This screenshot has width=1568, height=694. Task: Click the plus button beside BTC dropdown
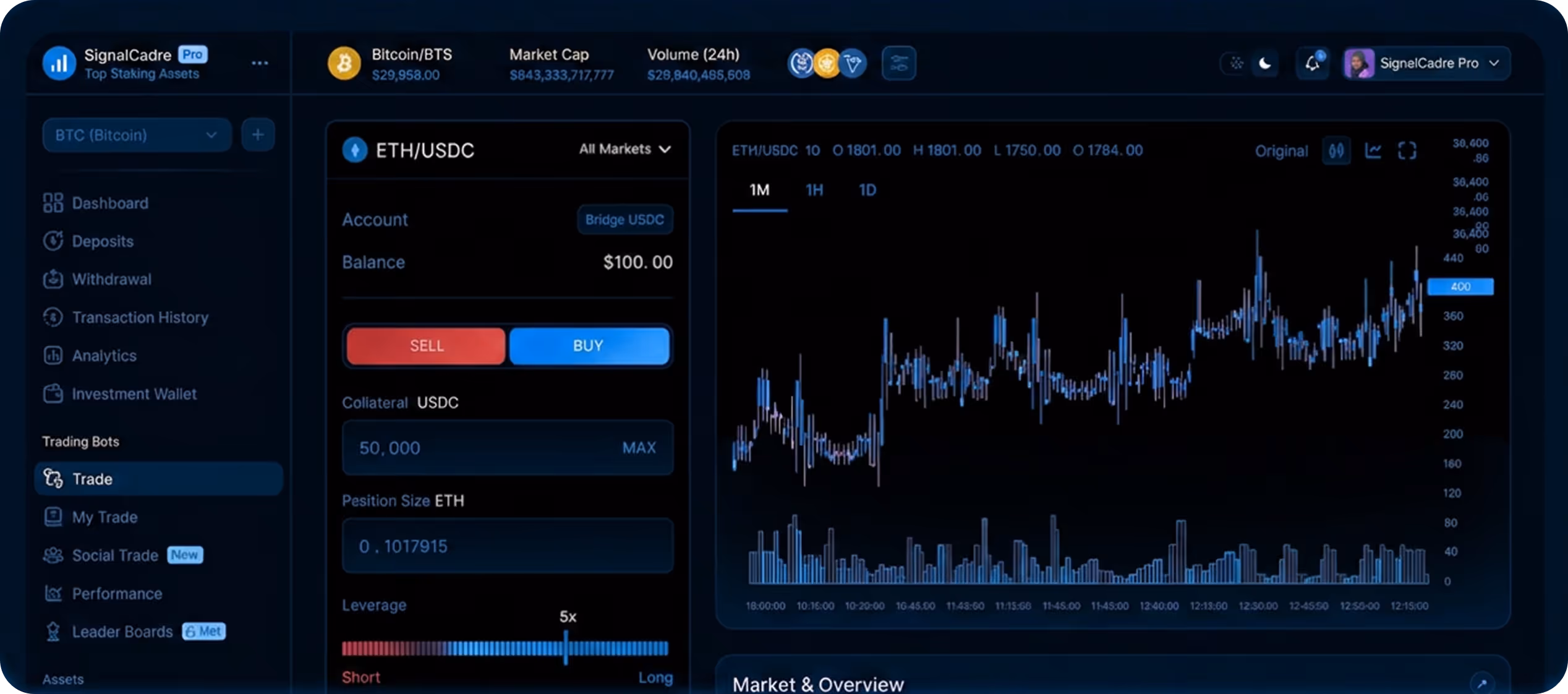(x=258, y=135)
